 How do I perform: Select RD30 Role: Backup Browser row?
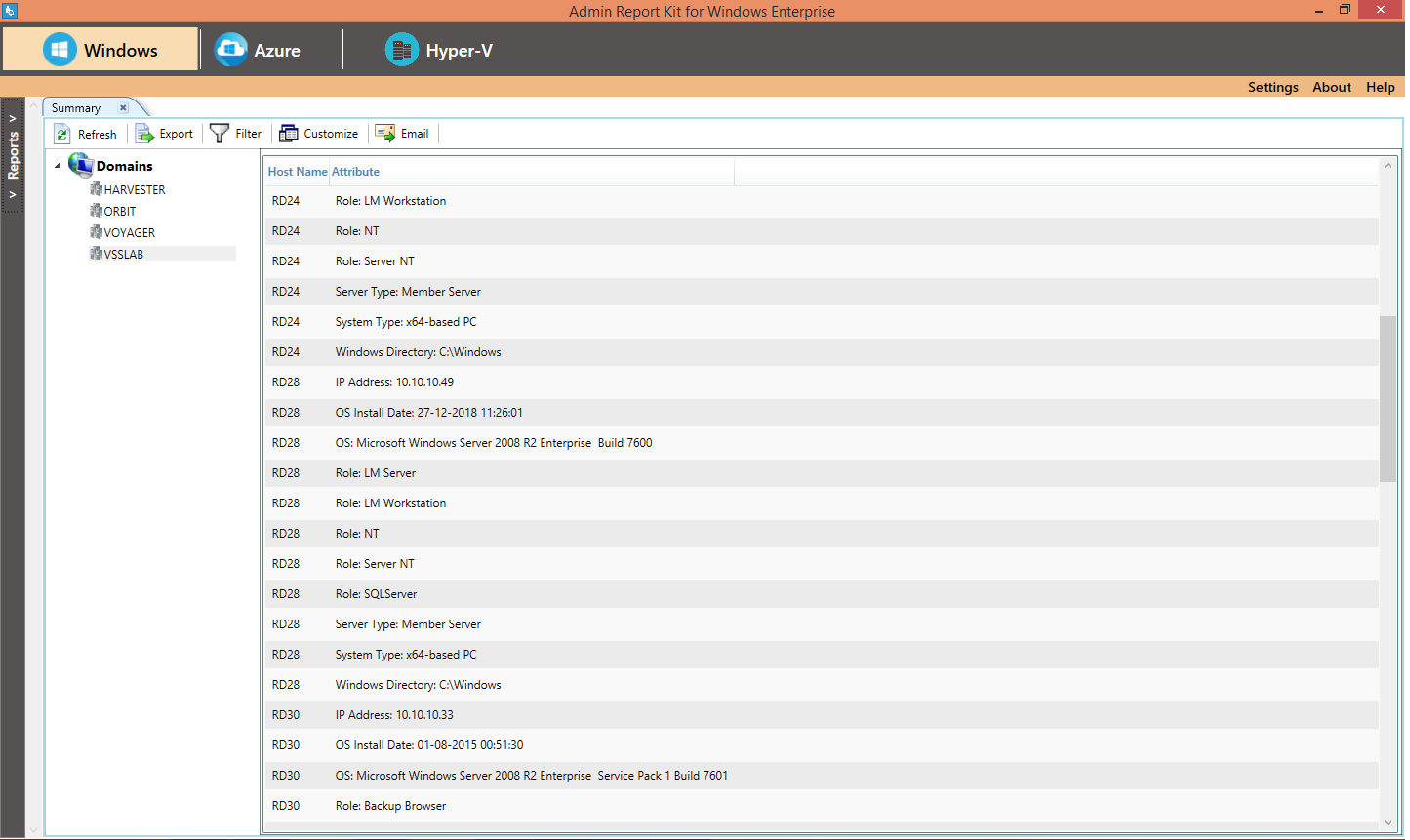click(822, 806)
